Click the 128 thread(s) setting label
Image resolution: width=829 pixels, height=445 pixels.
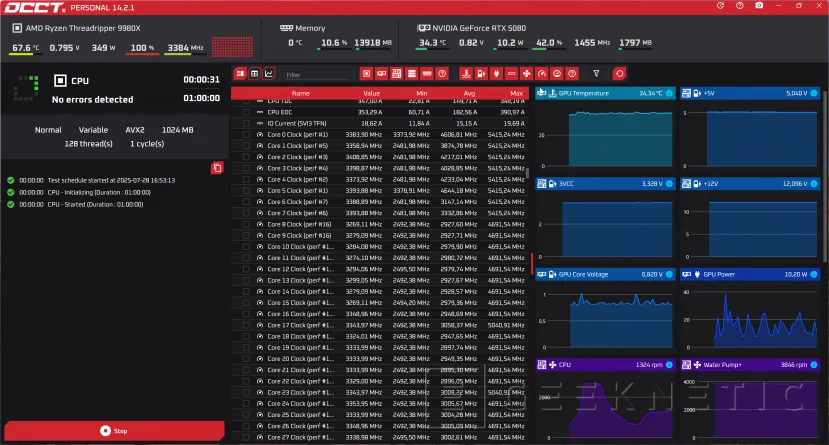pyautogui.click(x=88, y=144)
